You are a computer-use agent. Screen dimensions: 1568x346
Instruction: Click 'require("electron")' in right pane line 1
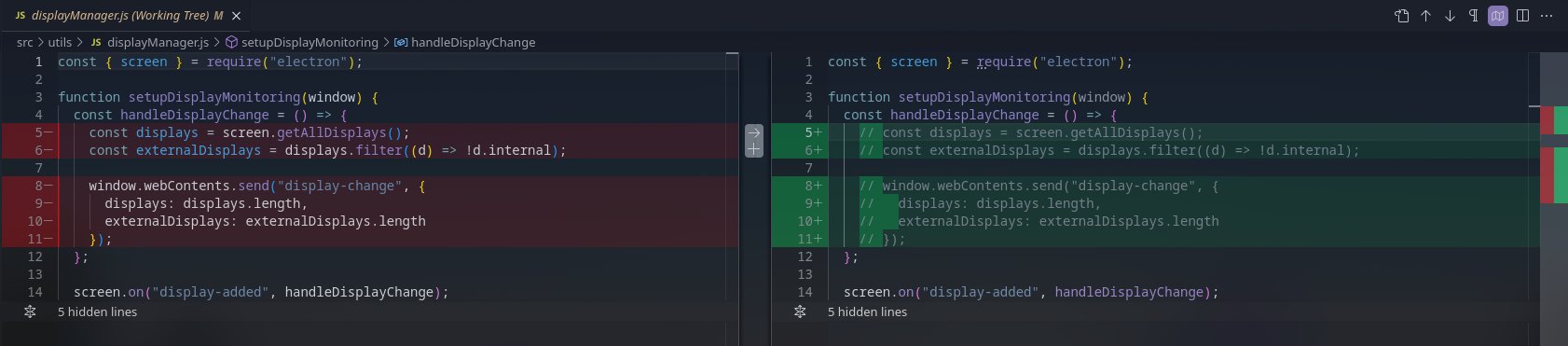coord(1051,62)
